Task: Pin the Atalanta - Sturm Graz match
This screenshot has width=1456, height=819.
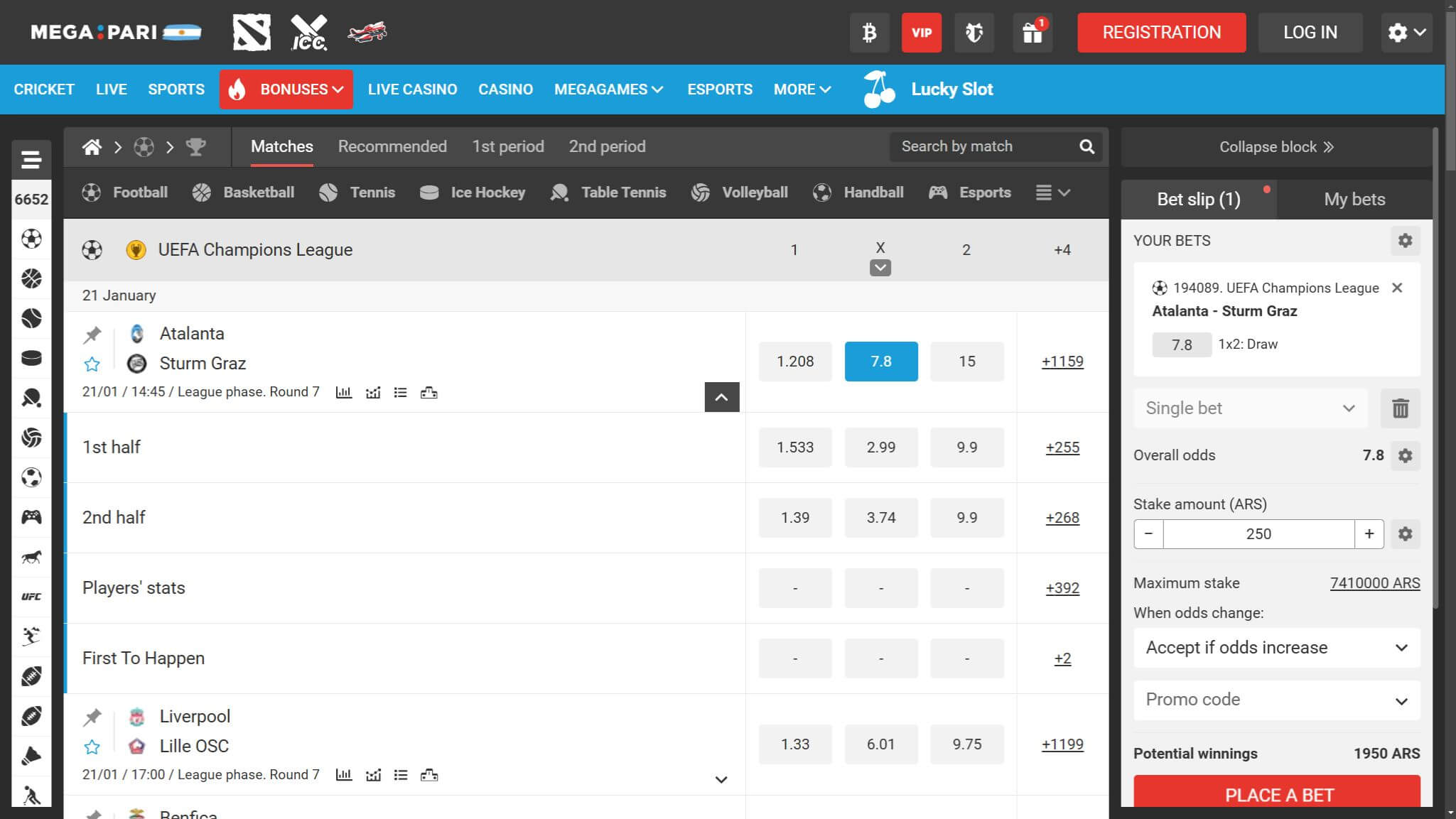Action: point(92,335)
